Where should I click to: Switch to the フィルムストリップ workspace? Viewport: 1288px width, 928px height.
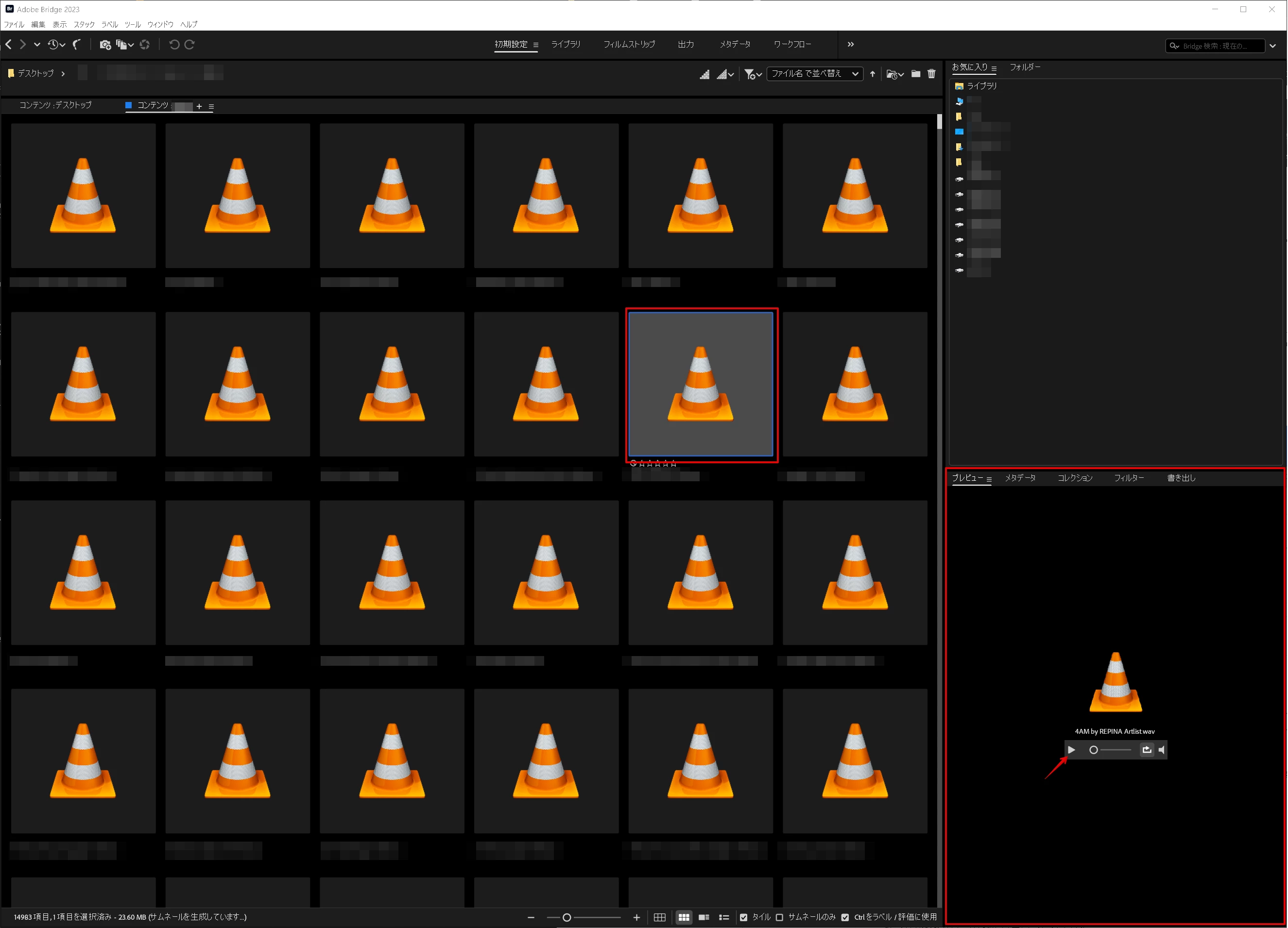point(629,44)
